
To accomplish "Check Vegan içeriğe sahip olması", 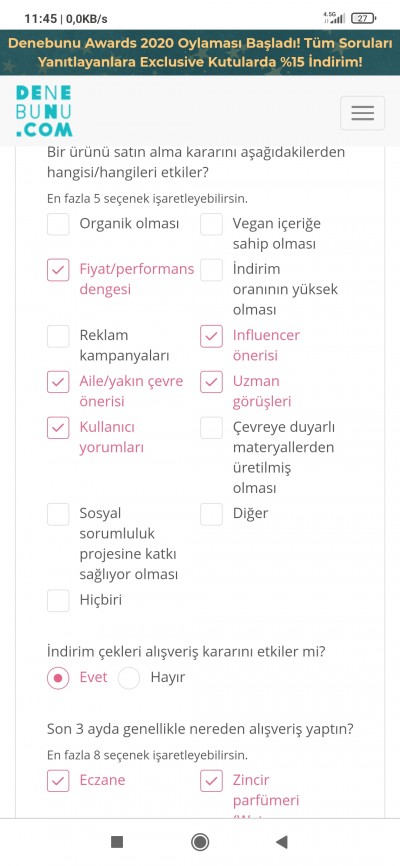I will pyautogui.click(x=211, y=224).
